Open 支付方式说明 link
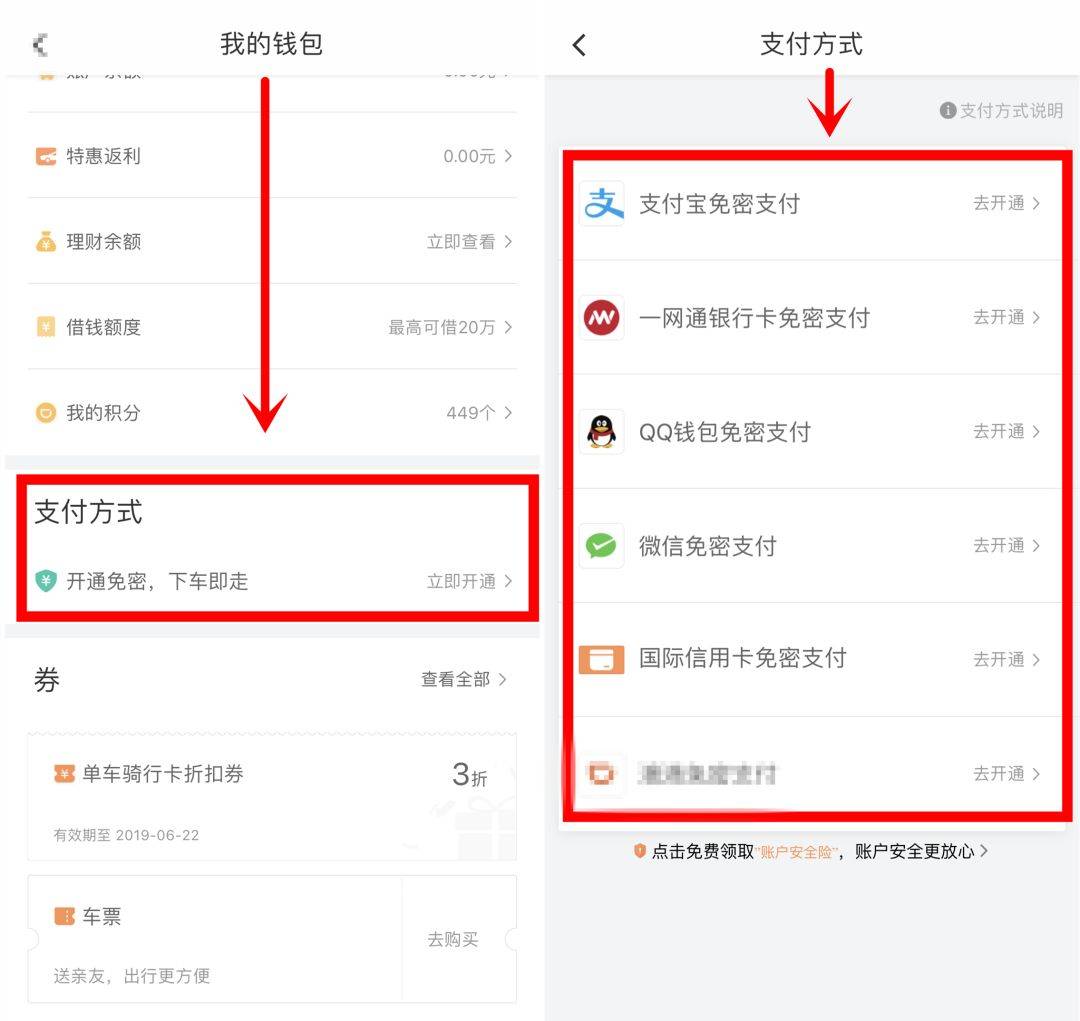Screen dimensions: 1080x1021 coord(1001,110)
